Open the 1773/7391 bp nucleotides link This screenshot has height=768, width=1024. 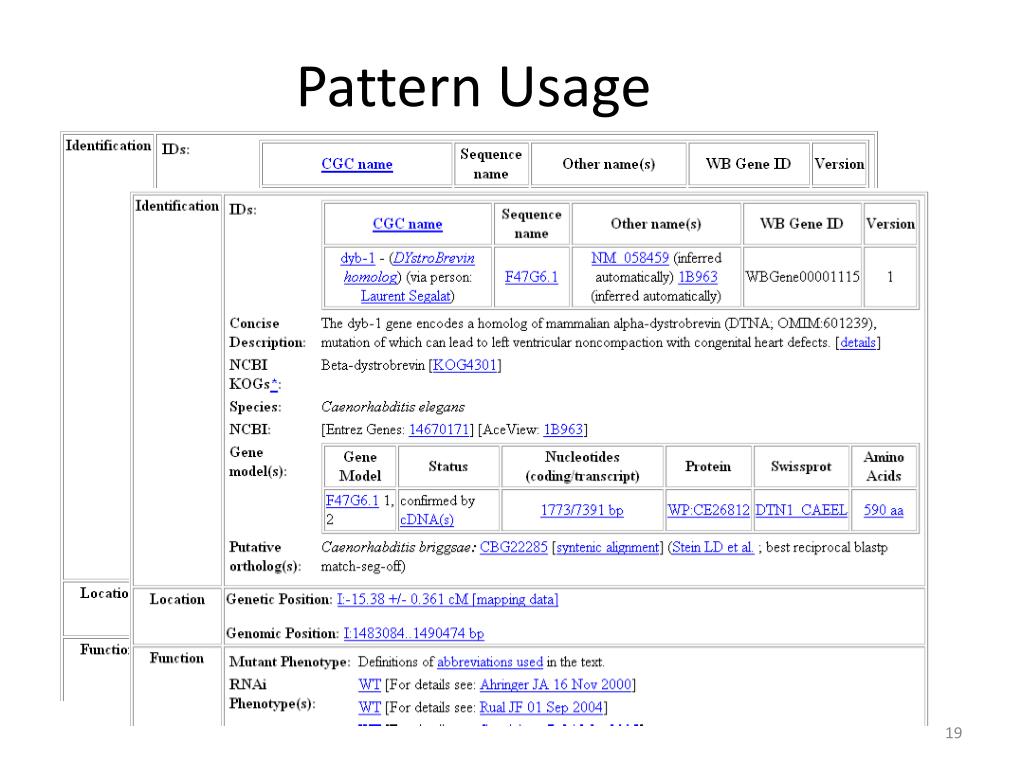pos(582,510)
